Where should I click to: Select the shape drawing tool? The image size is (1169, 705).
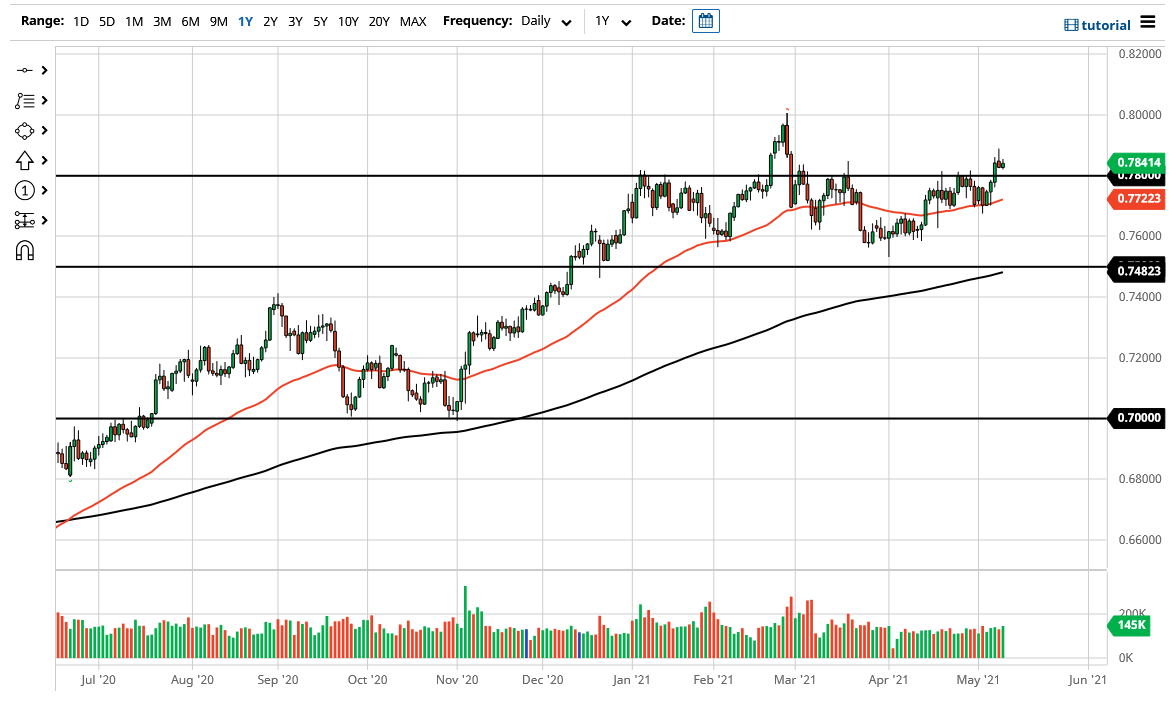tap(26, 130)
